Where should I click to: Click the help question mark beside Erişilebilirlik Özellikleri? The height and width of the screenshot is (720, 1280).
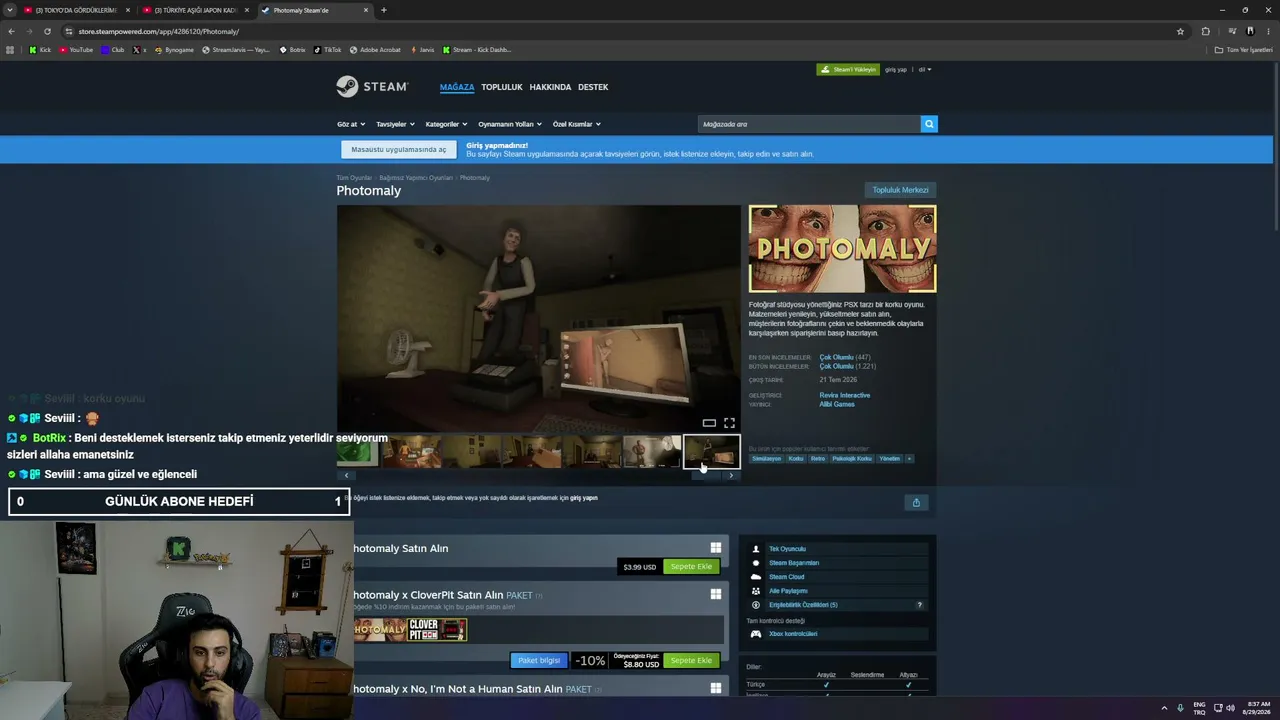point(920,605)
